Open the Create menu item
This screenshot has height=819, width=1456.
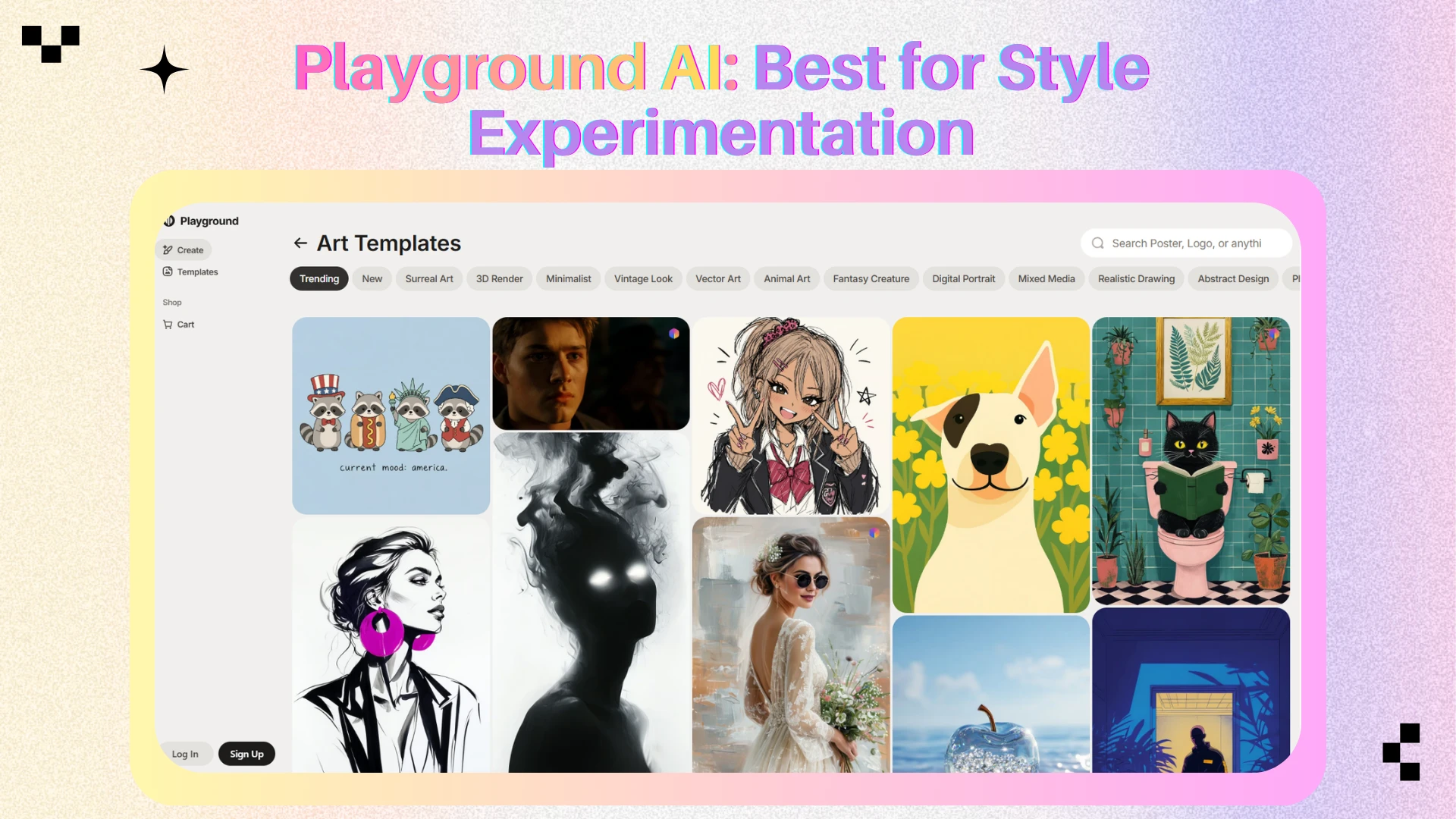pos(184,249)
